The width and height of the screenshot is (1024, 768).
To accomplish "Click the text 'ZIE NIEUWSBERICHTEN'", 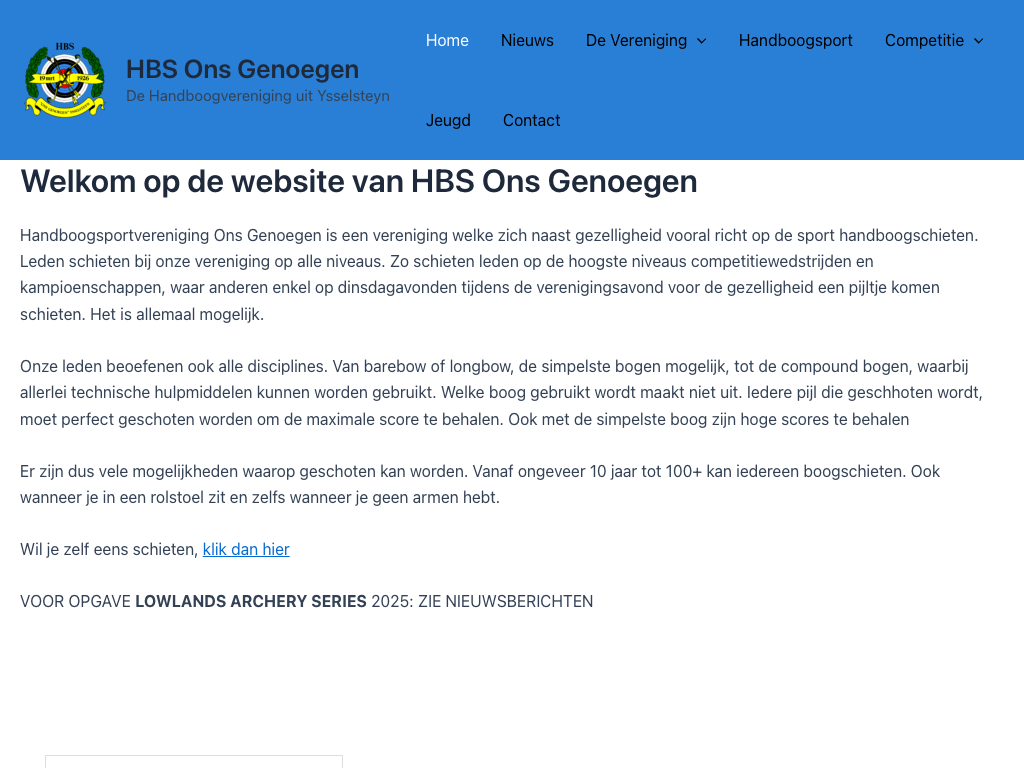I will point(505,601).
